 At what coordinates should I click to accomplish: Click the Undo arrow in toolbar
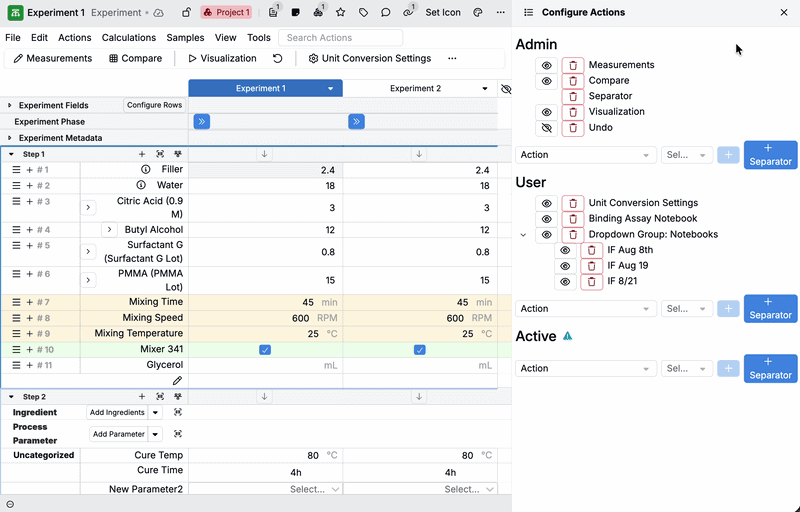(x=277, y=58)
